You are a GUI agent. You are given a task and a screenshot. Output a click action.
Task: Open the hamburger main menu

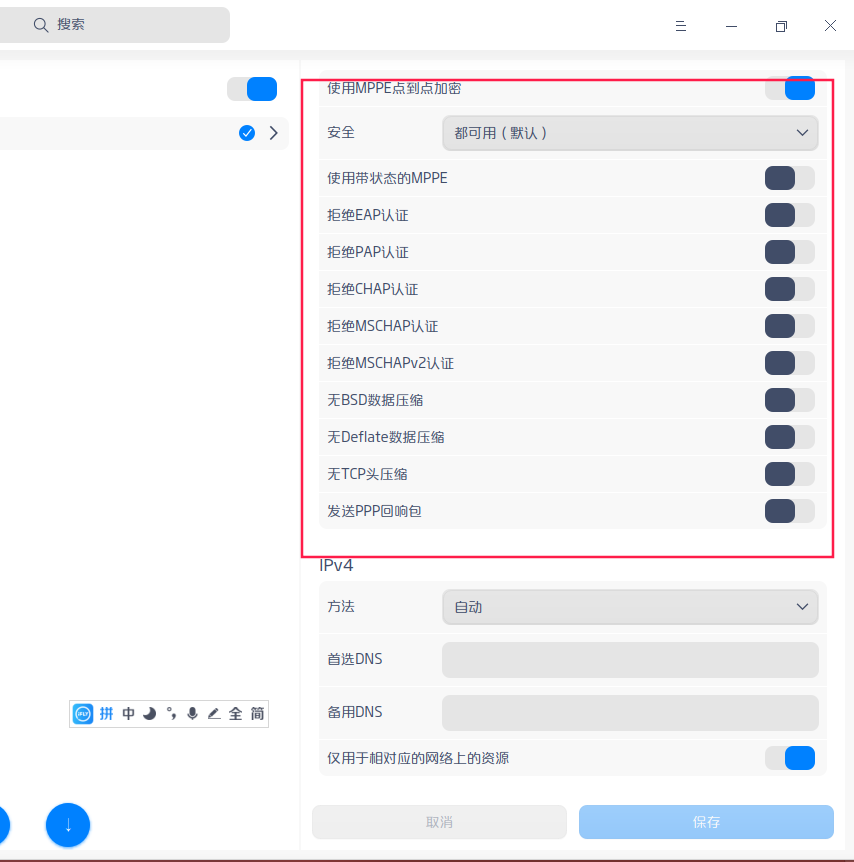(681, 26)
